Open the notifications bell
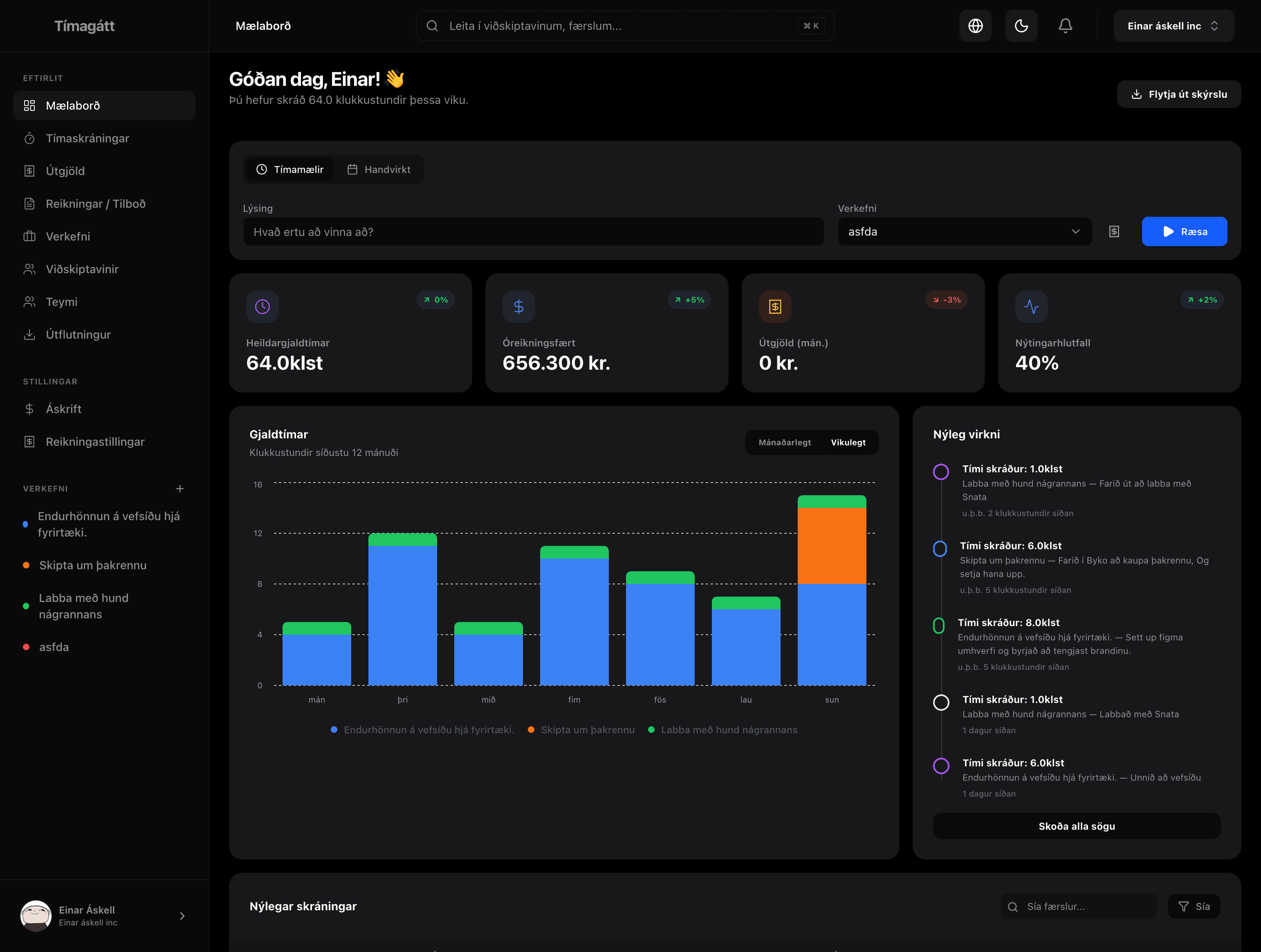 coord(1066,25)
